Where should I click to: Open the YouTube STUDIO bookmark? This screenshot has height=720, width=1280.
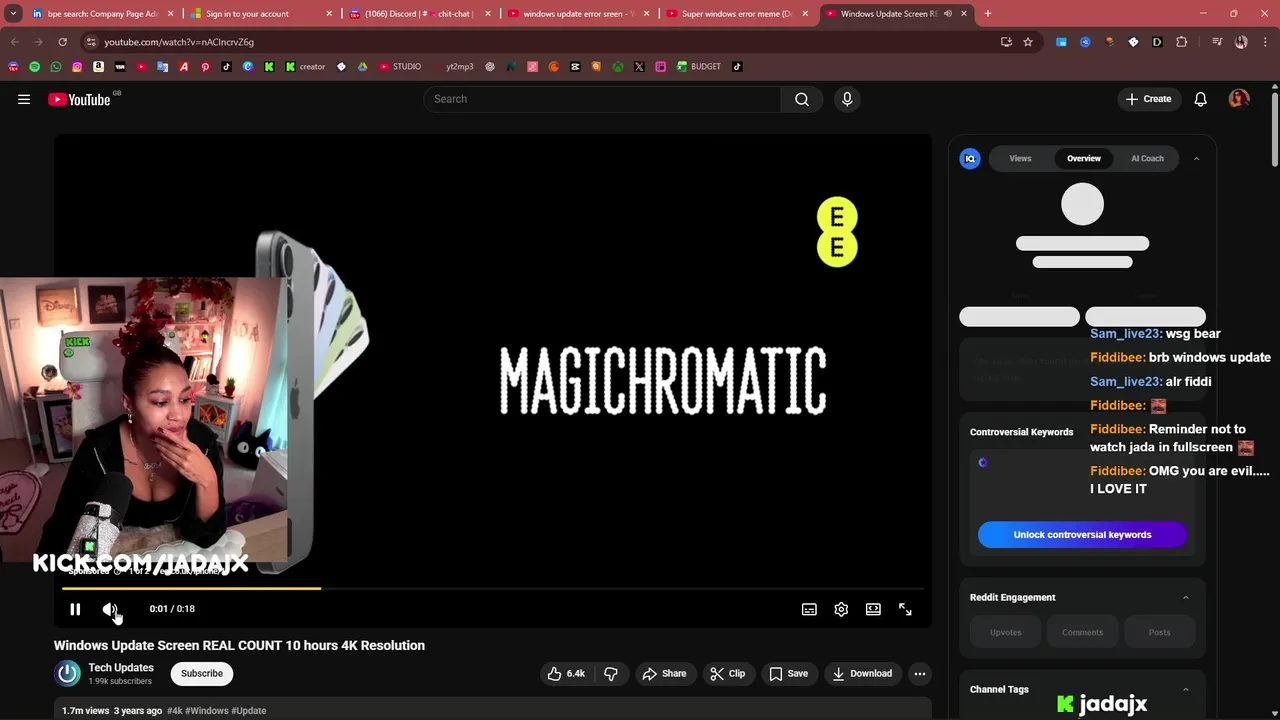(x=399, y=67)
